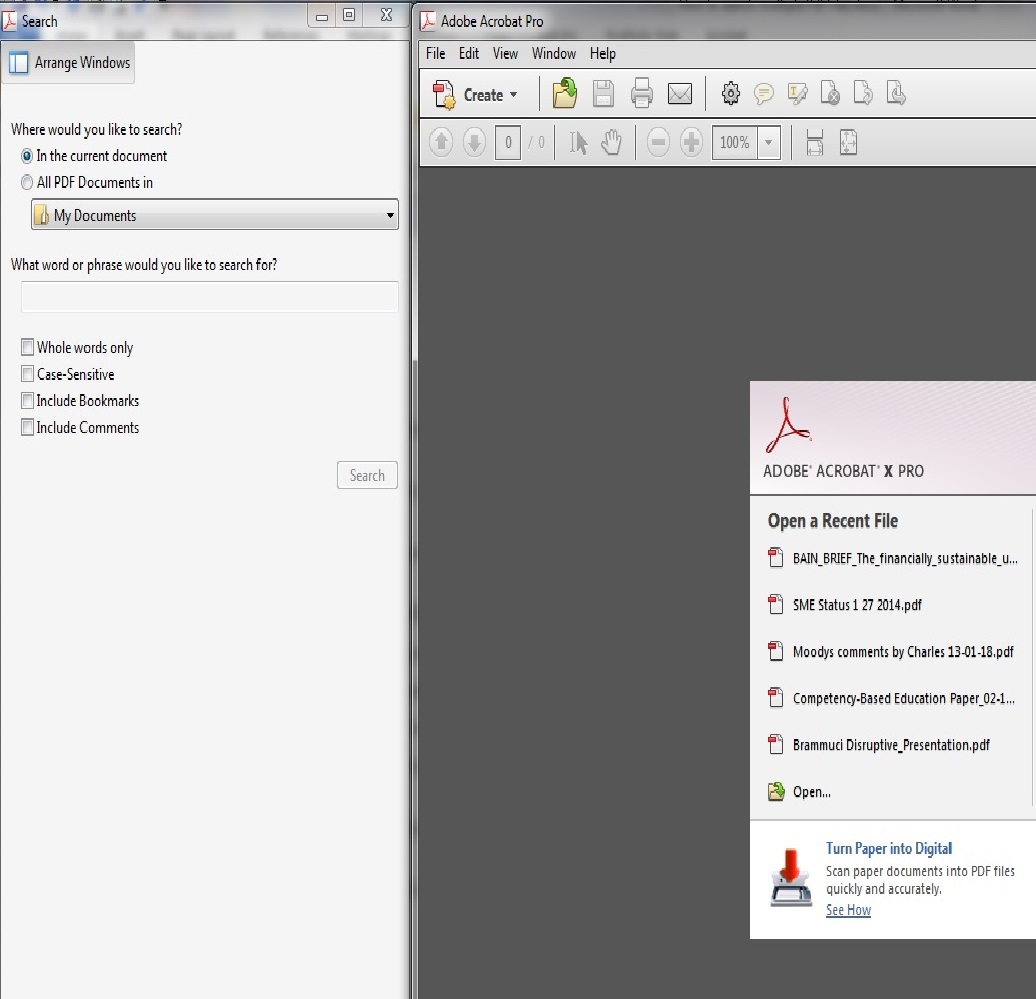Open preferences gear icon in toolbar
Screen dimensions: 1036x999
[731, 94]
